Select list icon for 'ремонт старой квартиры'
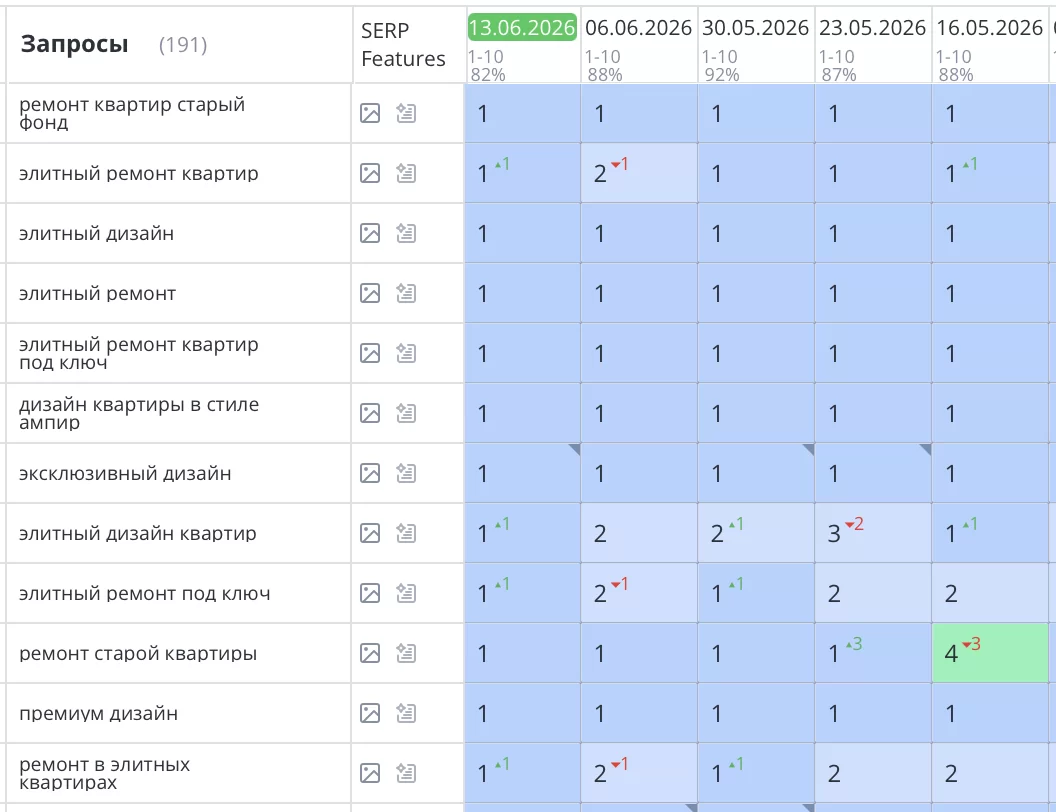Image resolution: width=1056 pixels, height=812 pixels. point(406,653)
